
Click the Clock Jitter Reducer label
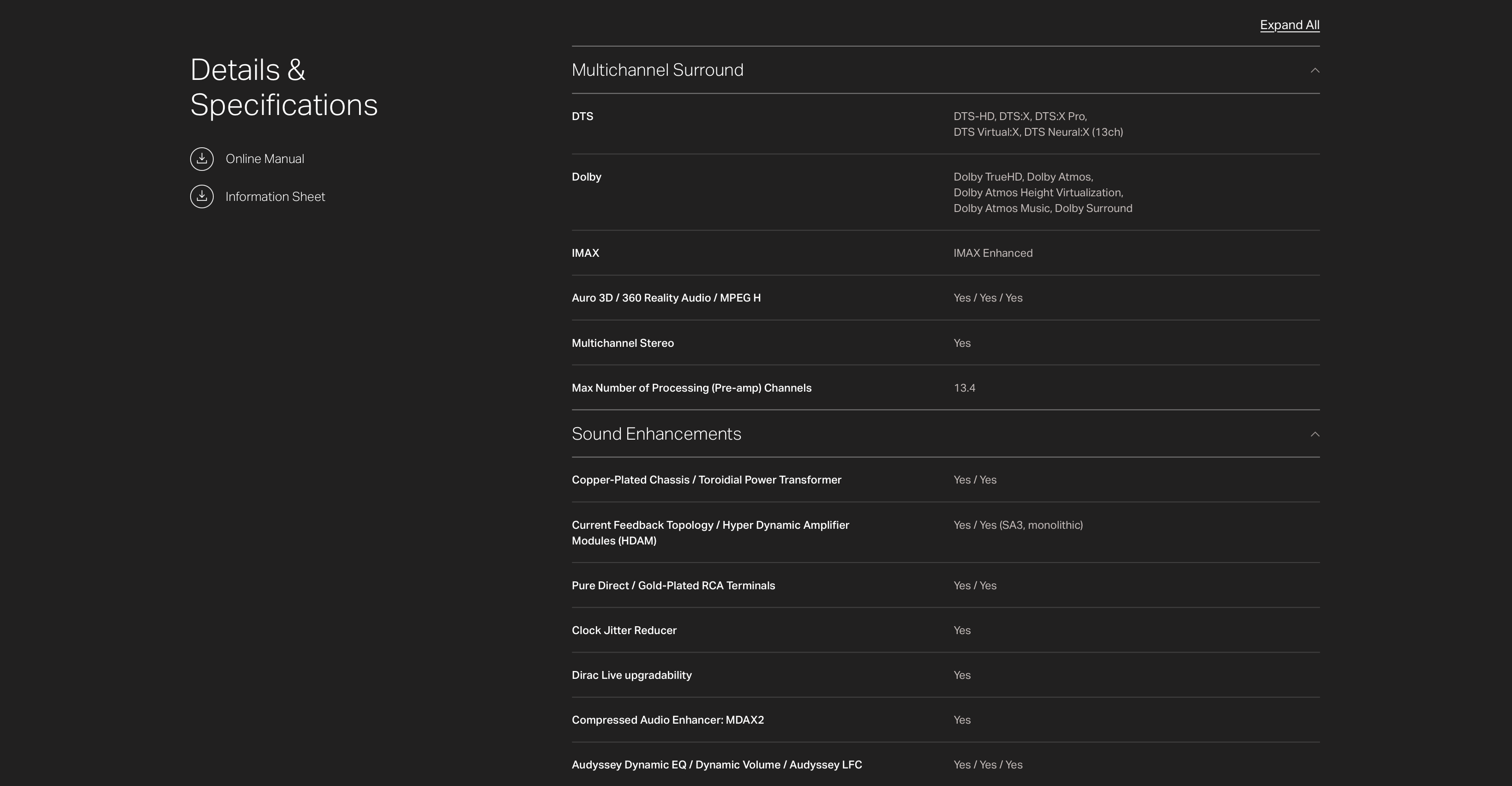[624, 630]
